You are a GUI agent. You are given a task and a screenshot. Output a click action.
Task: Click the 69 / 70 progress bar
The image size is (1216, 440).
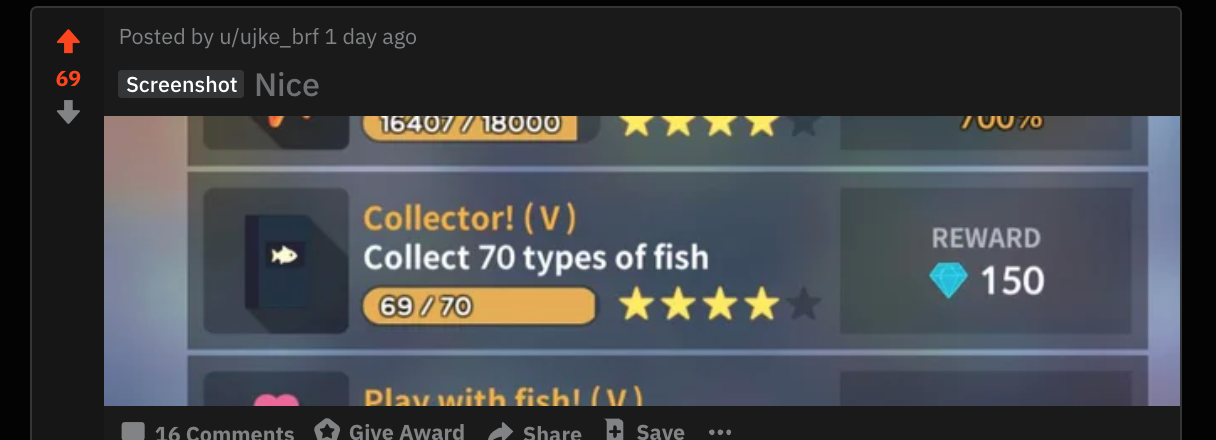(479, 306)
